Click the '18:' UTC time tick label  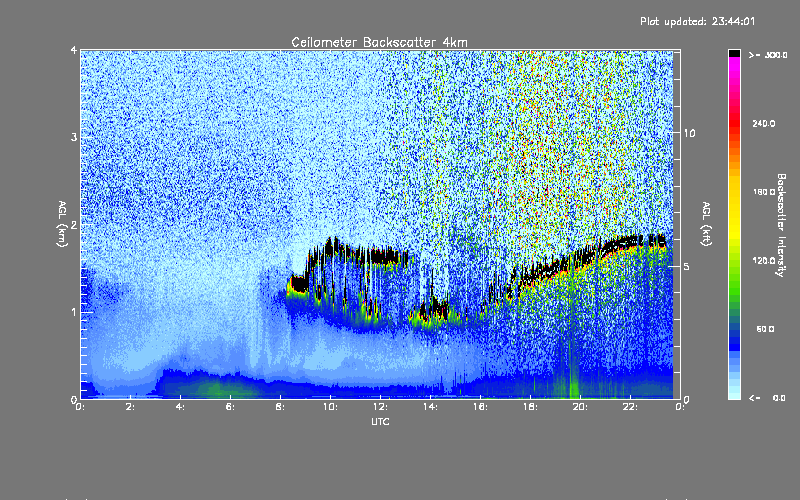click(x=530, y=407)
